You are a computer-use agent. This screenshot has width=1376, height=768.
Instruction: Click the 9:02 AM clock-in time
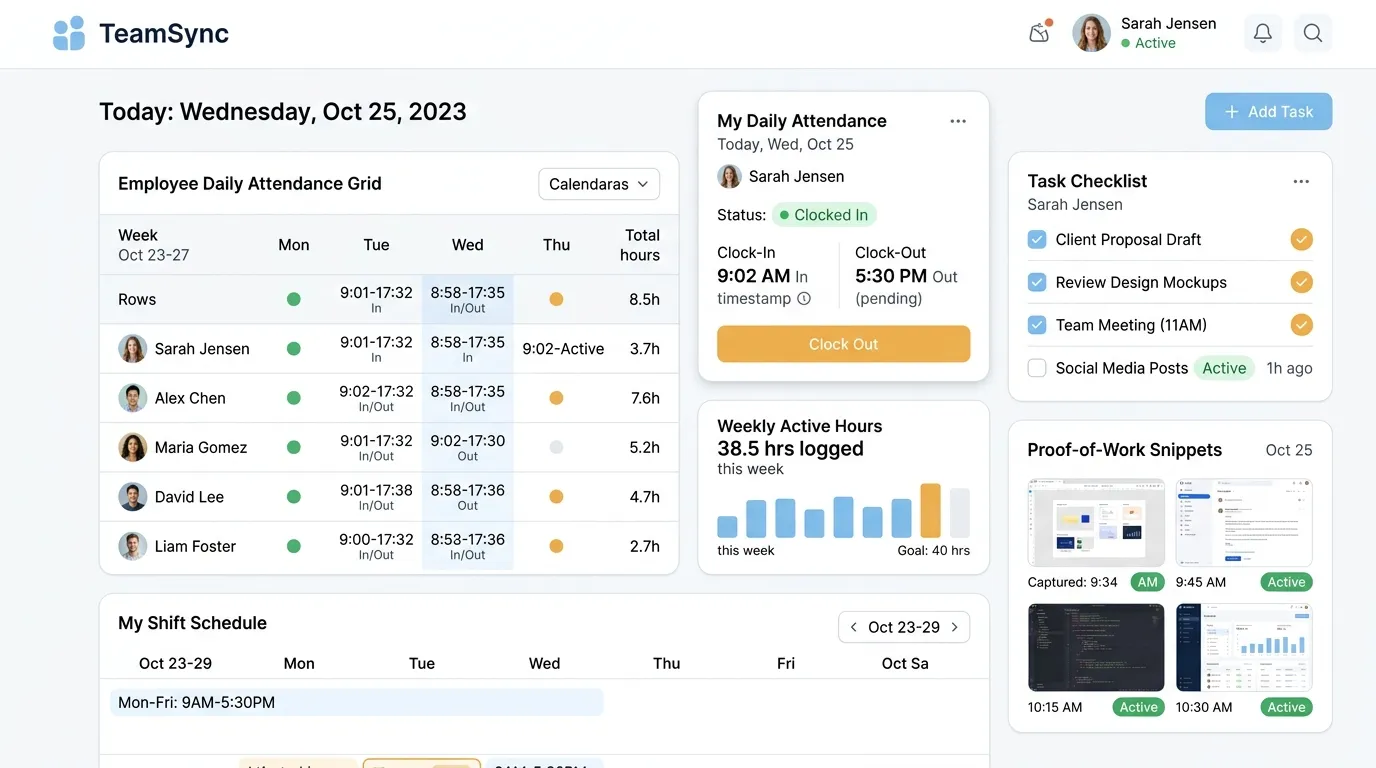point(754,276)
